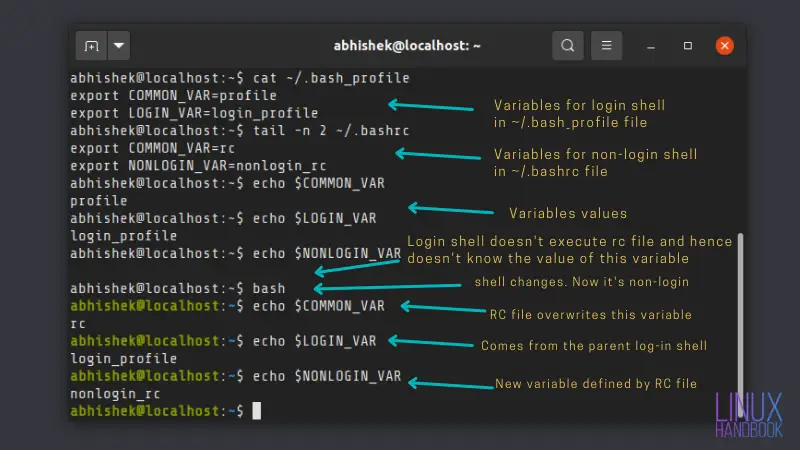
Task: Open a new terminal tab
Action: coord(91,46)
